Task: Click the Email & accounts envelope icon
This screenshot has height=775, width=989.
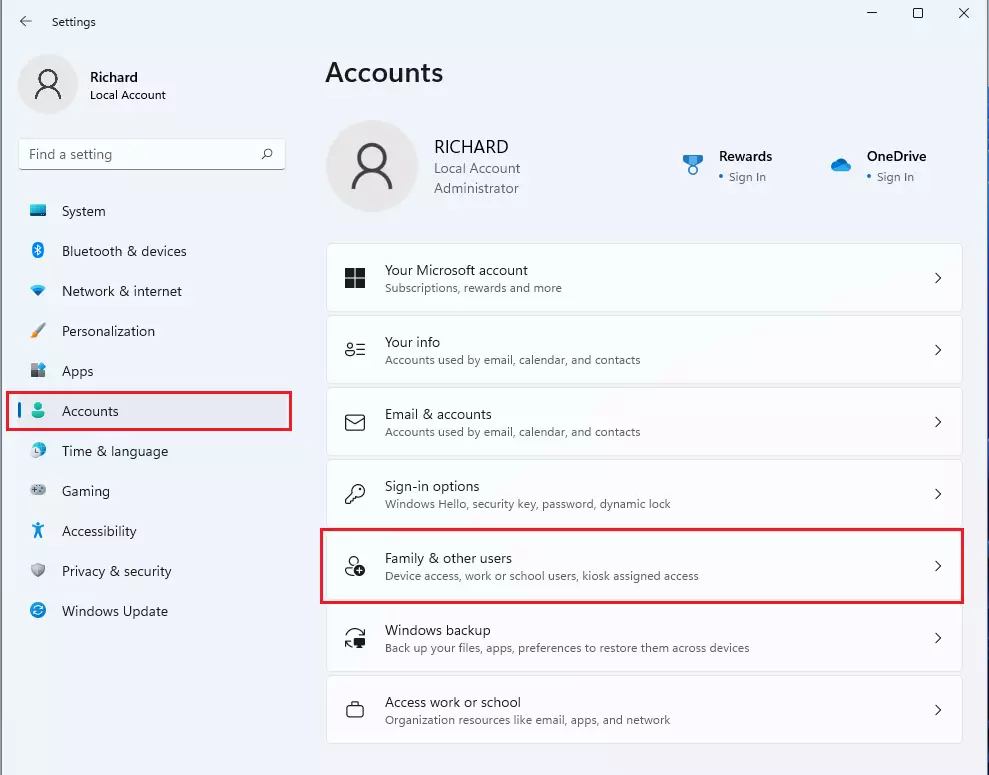Action: (x=354, y=422)
